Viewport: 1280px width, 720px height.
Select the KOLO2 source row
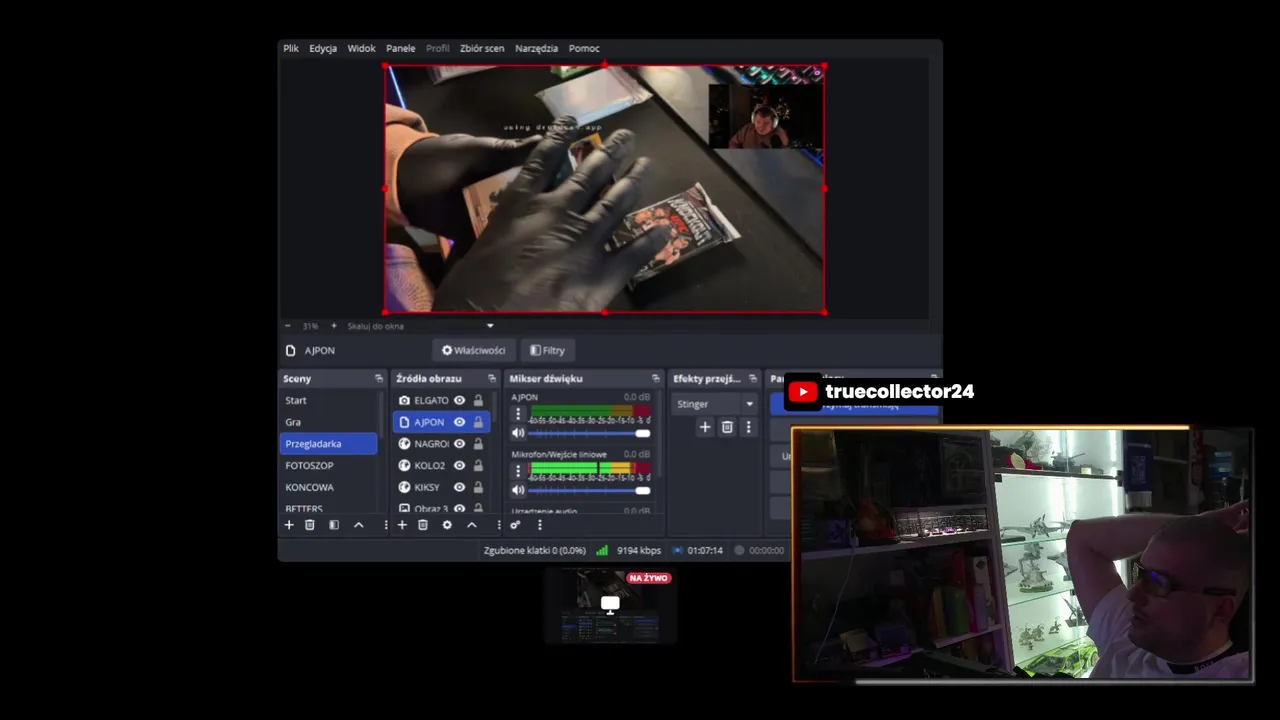tap(441, 465)
